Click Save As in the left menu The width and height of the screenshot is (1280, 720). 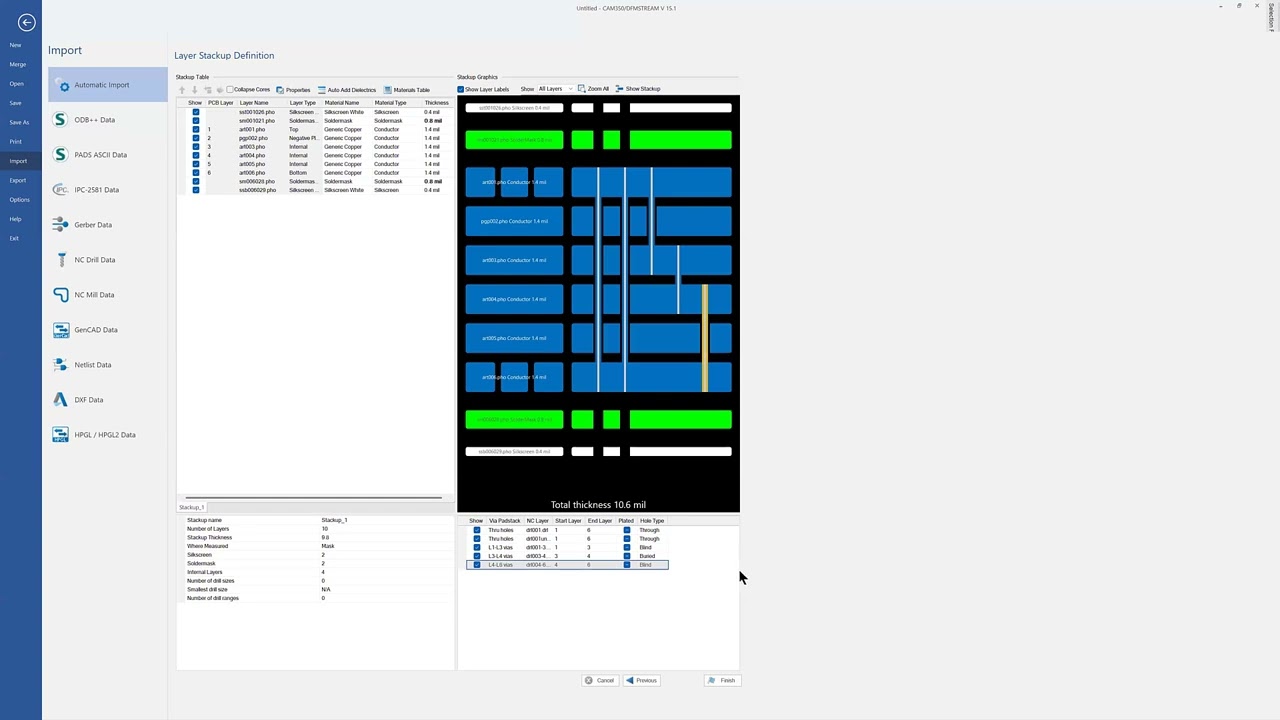click(x=19, y=122)
